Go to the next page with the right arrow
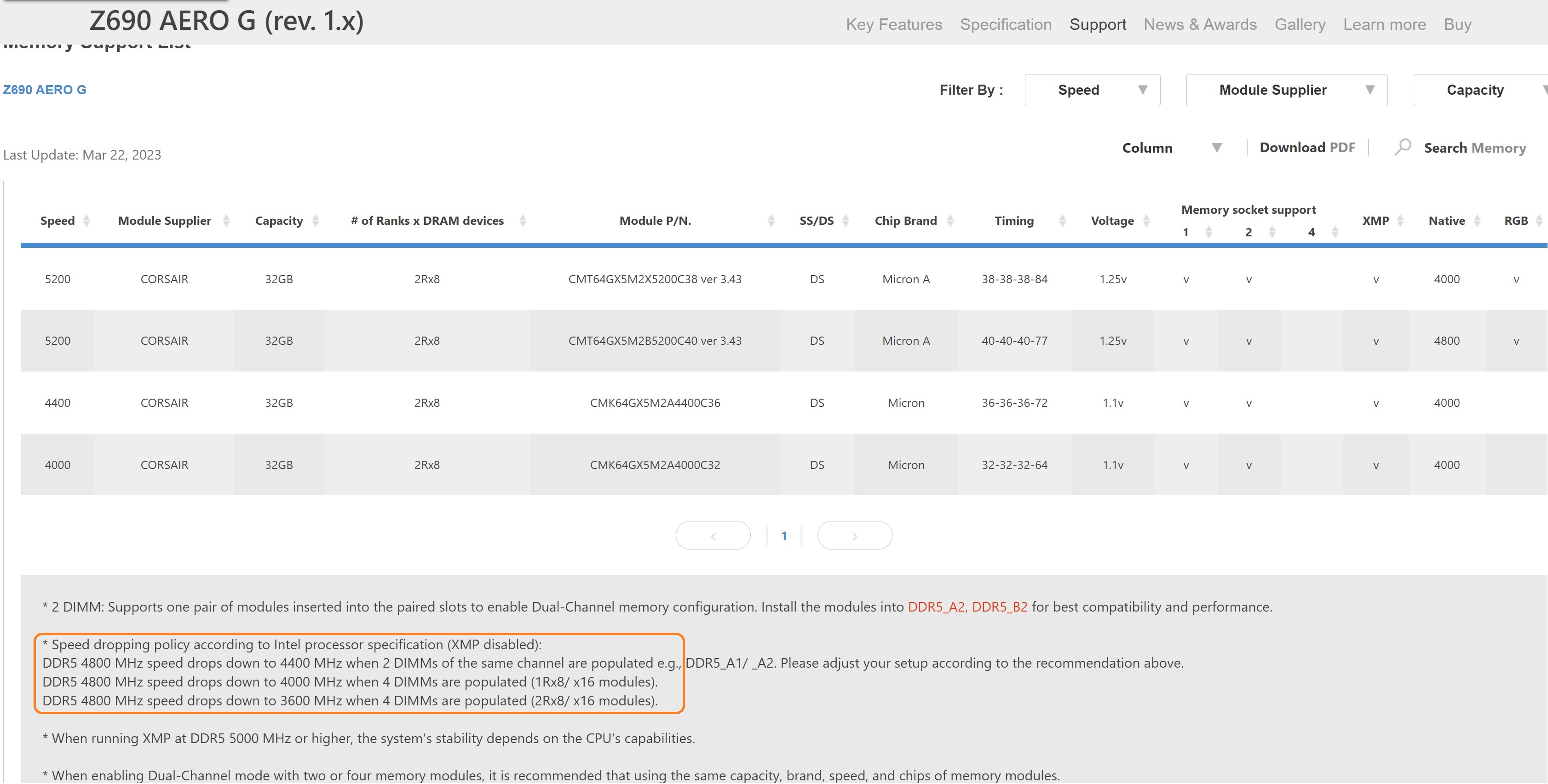 point(855,535)
